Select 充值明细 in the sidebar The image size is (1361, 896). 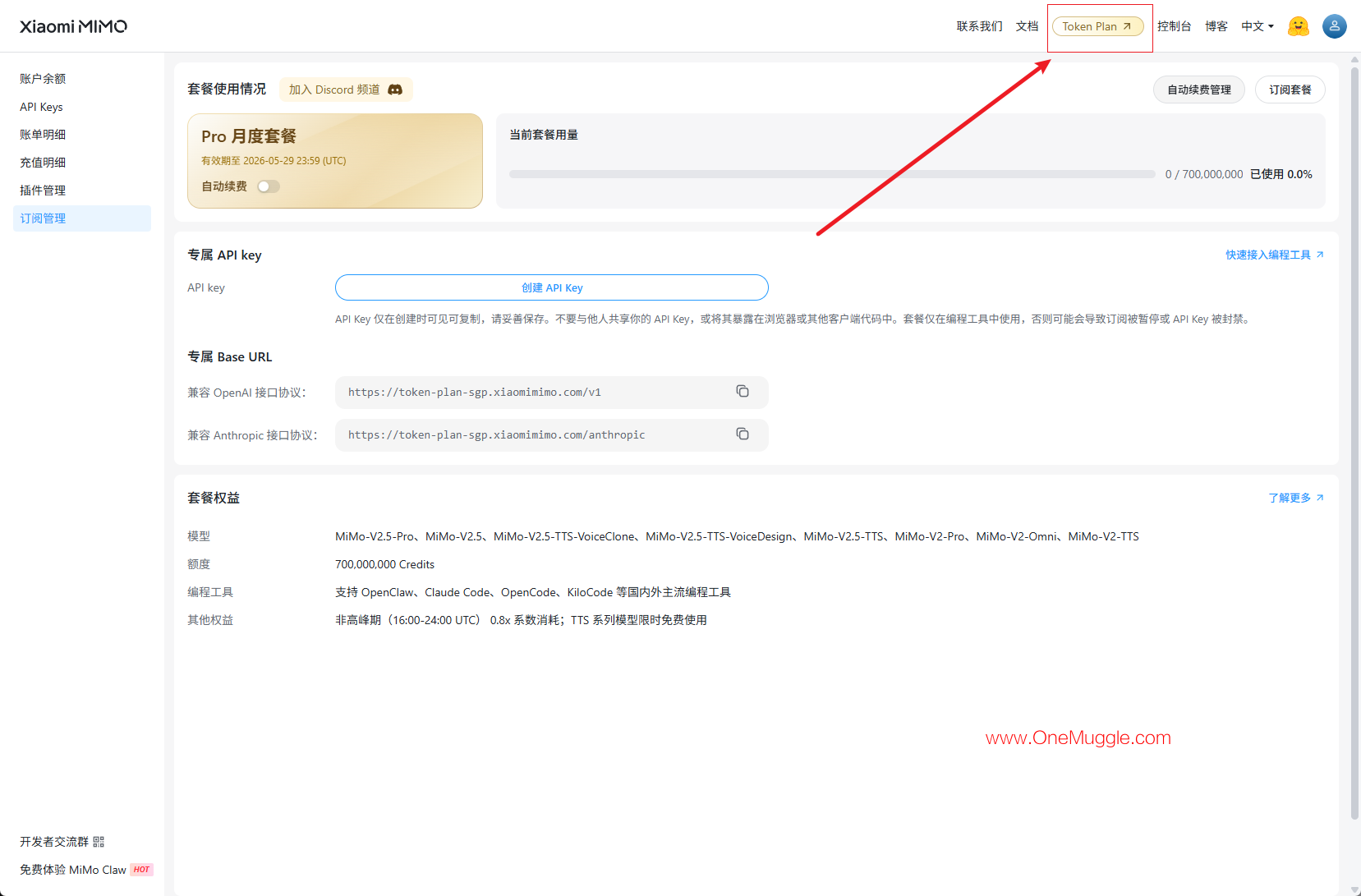(43, 163)
